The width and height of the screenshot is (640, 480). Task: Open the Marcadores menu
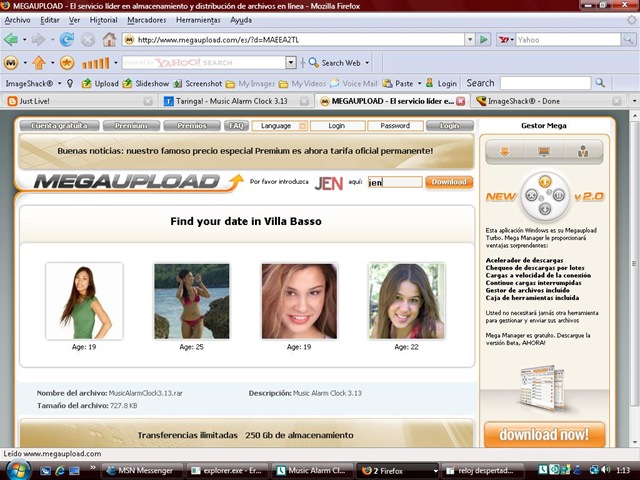pyautogui.click(x=147, y=20)
